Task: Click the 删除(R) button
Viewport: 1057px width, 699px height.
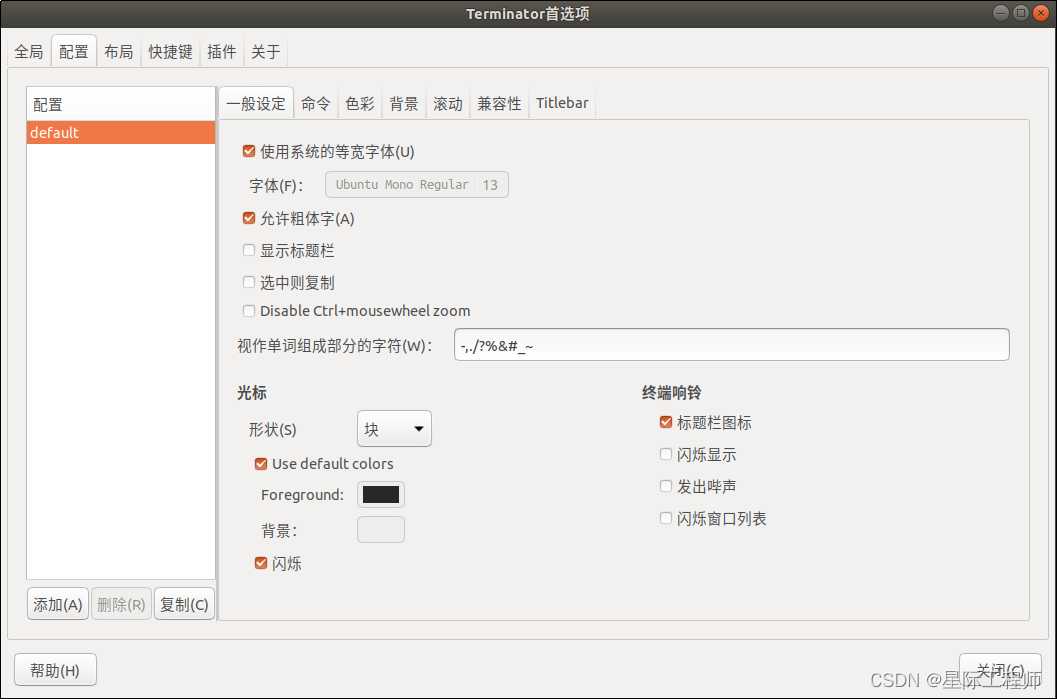Action: tap(121, 604)
